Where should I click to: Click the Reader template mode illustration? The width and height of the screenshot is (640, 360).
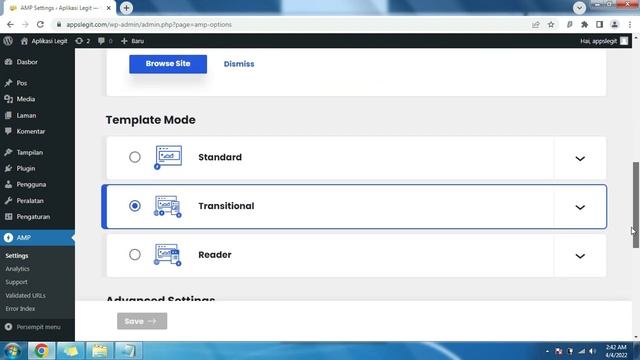(x=168, y=255)
